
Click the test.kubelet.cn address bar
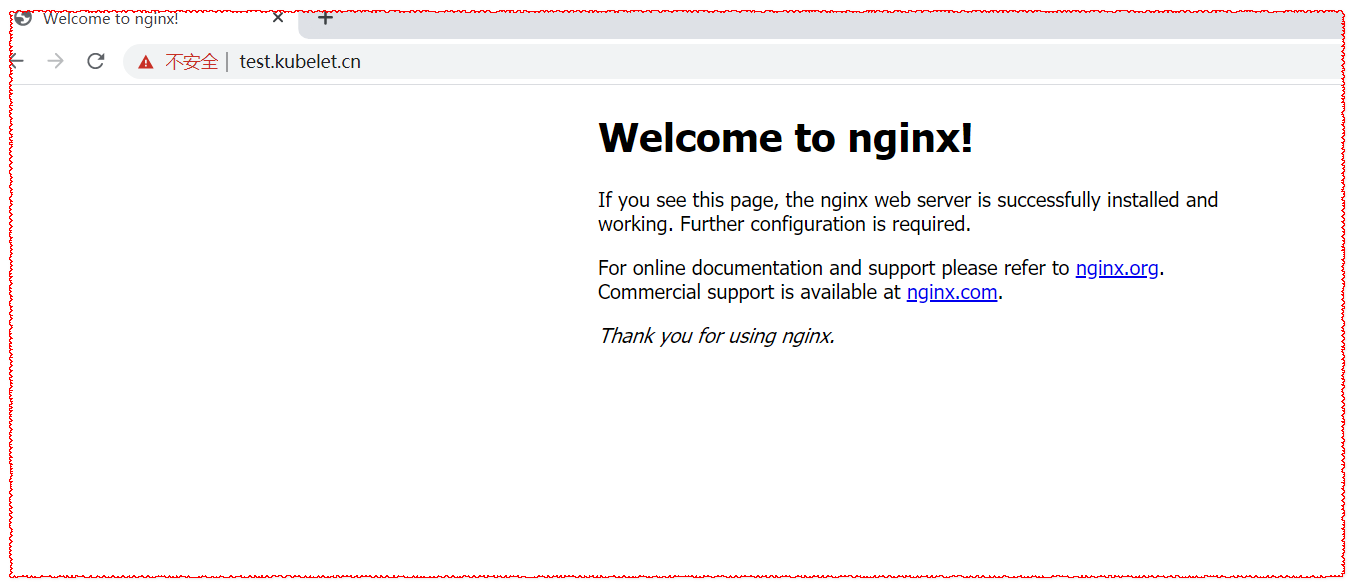click(733, 62)
